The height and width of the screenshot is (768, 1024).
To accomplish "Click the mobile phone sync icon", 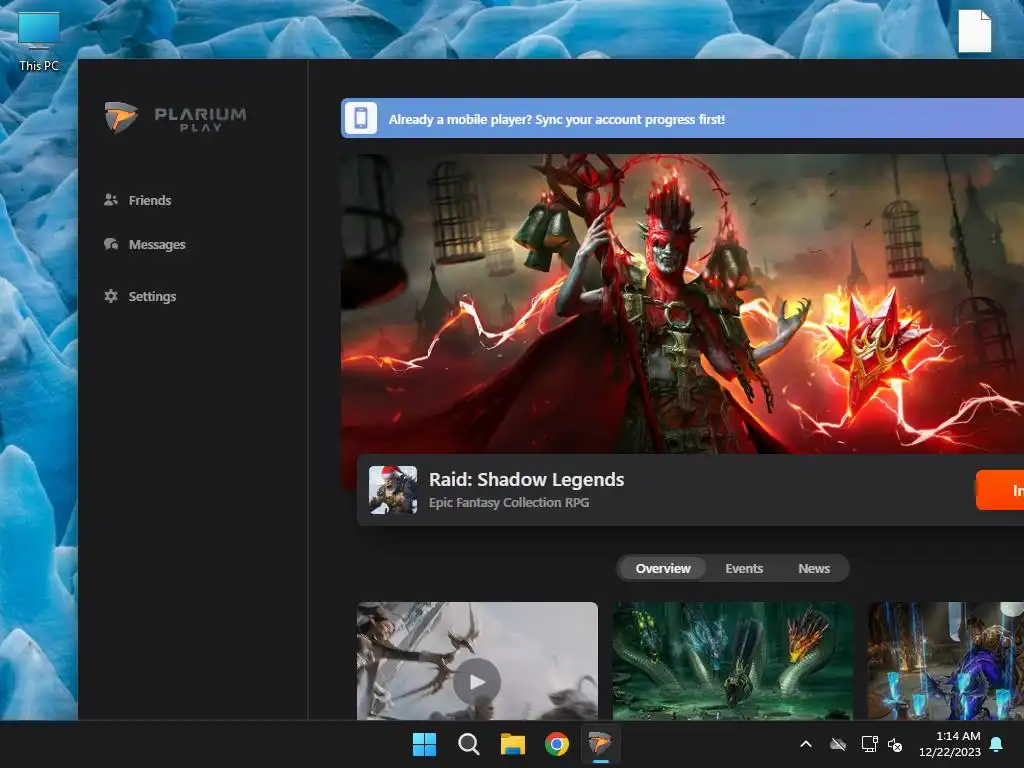I will click(360, 118).
